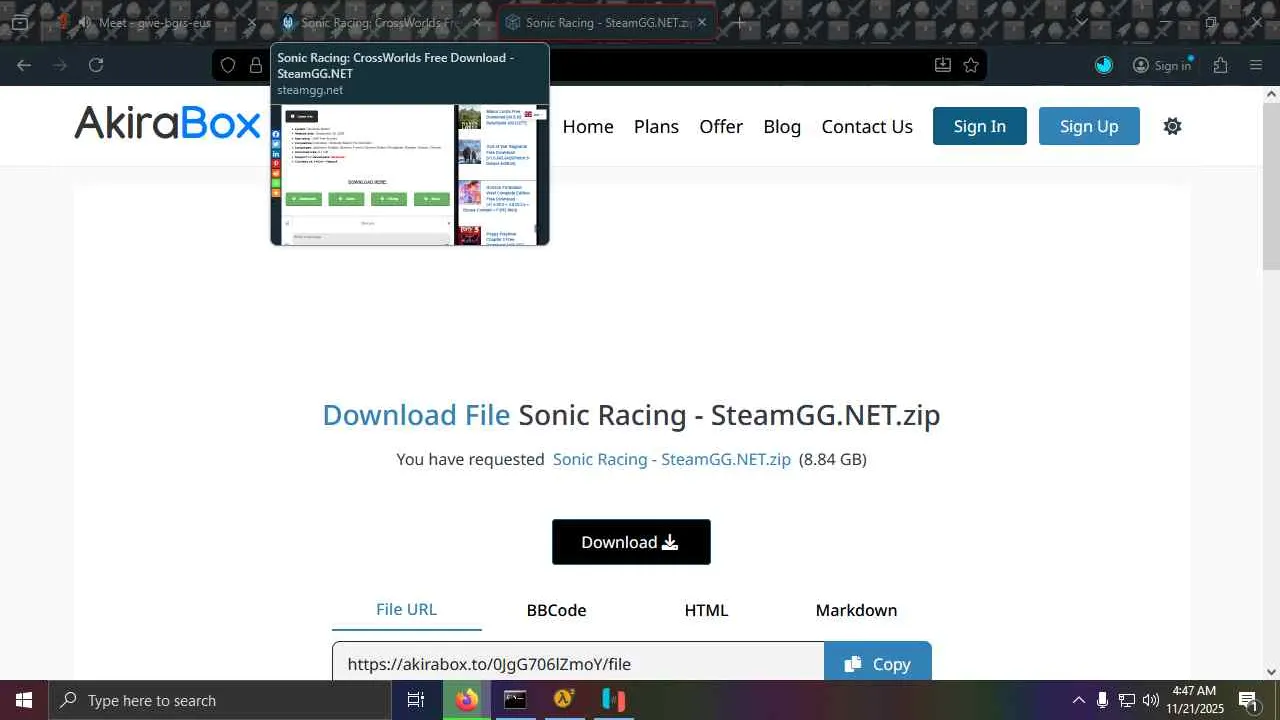The image size is (1280, 720).
Task: Open the address bar download/install icon
Action: [x=943, y=65]
